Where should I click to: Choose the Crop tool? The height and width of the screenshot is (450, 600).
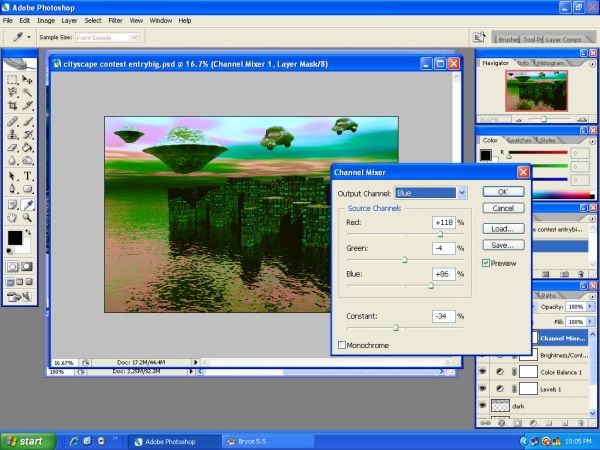(12, 105)
